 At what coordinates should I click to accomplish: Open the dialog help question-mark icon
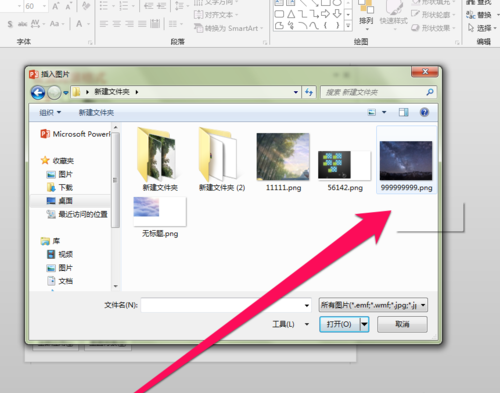(x=424, y=112)
